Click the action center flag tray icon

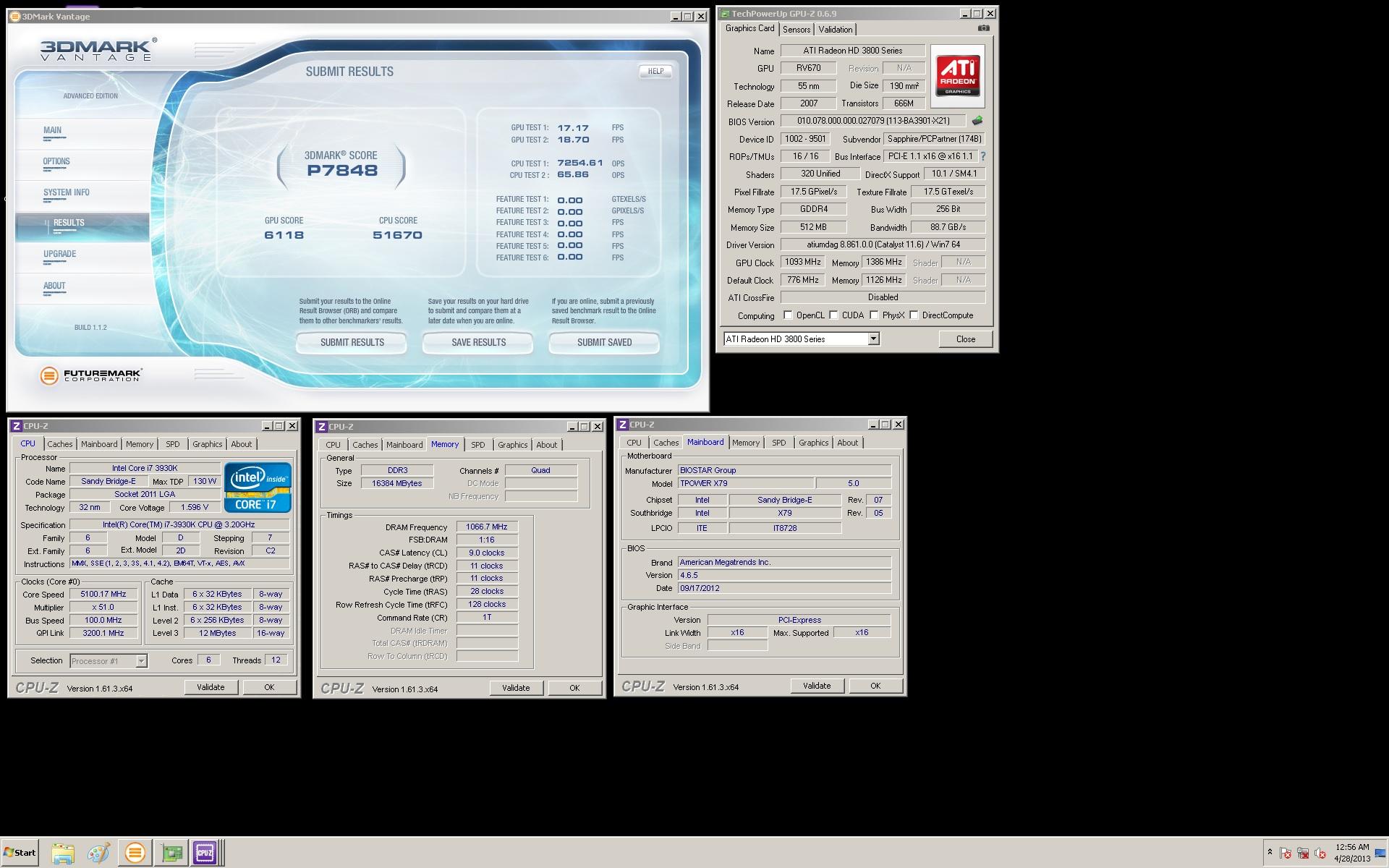coord(1286,854)
